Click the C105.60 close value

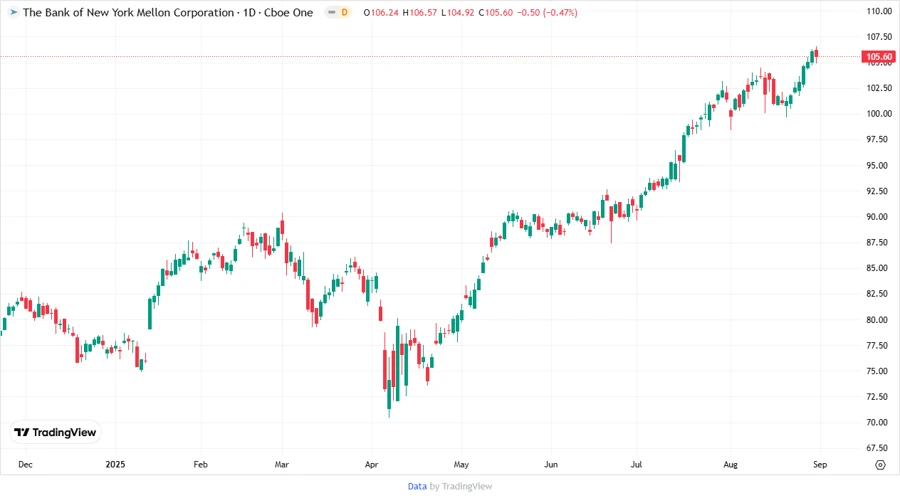click(x=496, y=13)
